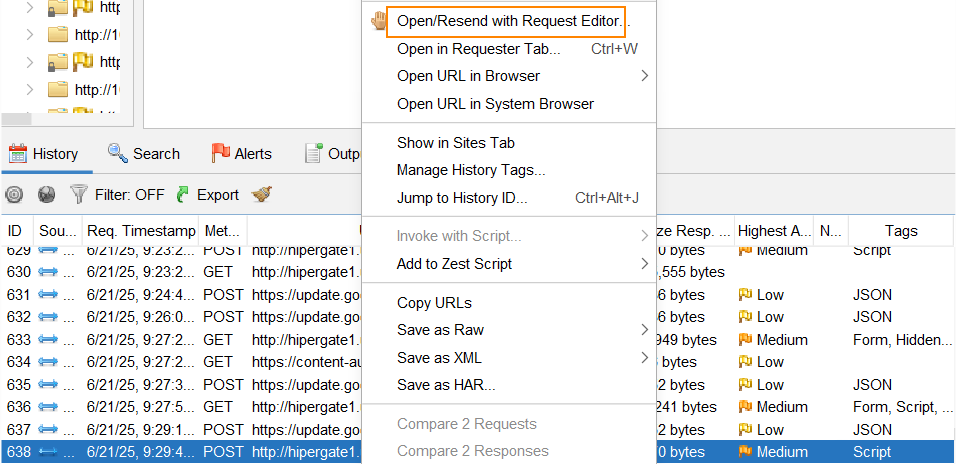Select Open in Requester Tab menu item

tap(478, 49)
